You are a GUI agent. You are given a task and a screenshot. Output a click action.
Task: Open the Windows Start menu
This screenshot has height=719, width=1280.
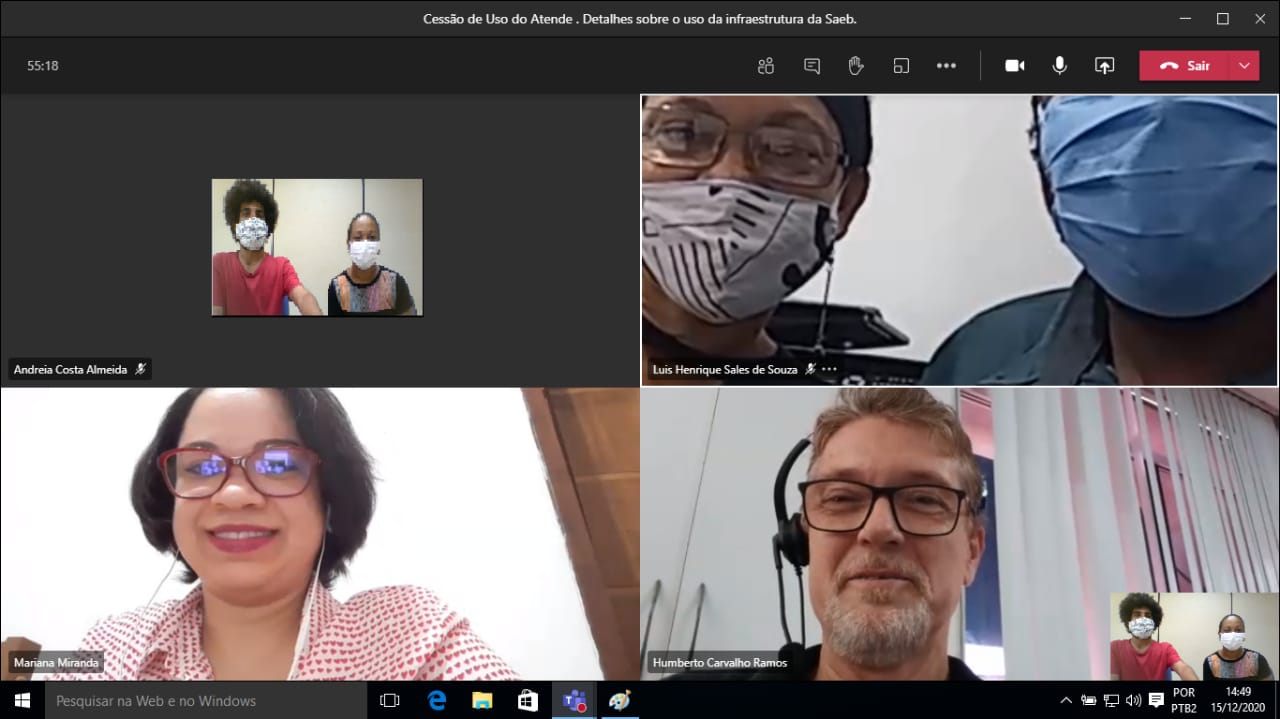22,700
